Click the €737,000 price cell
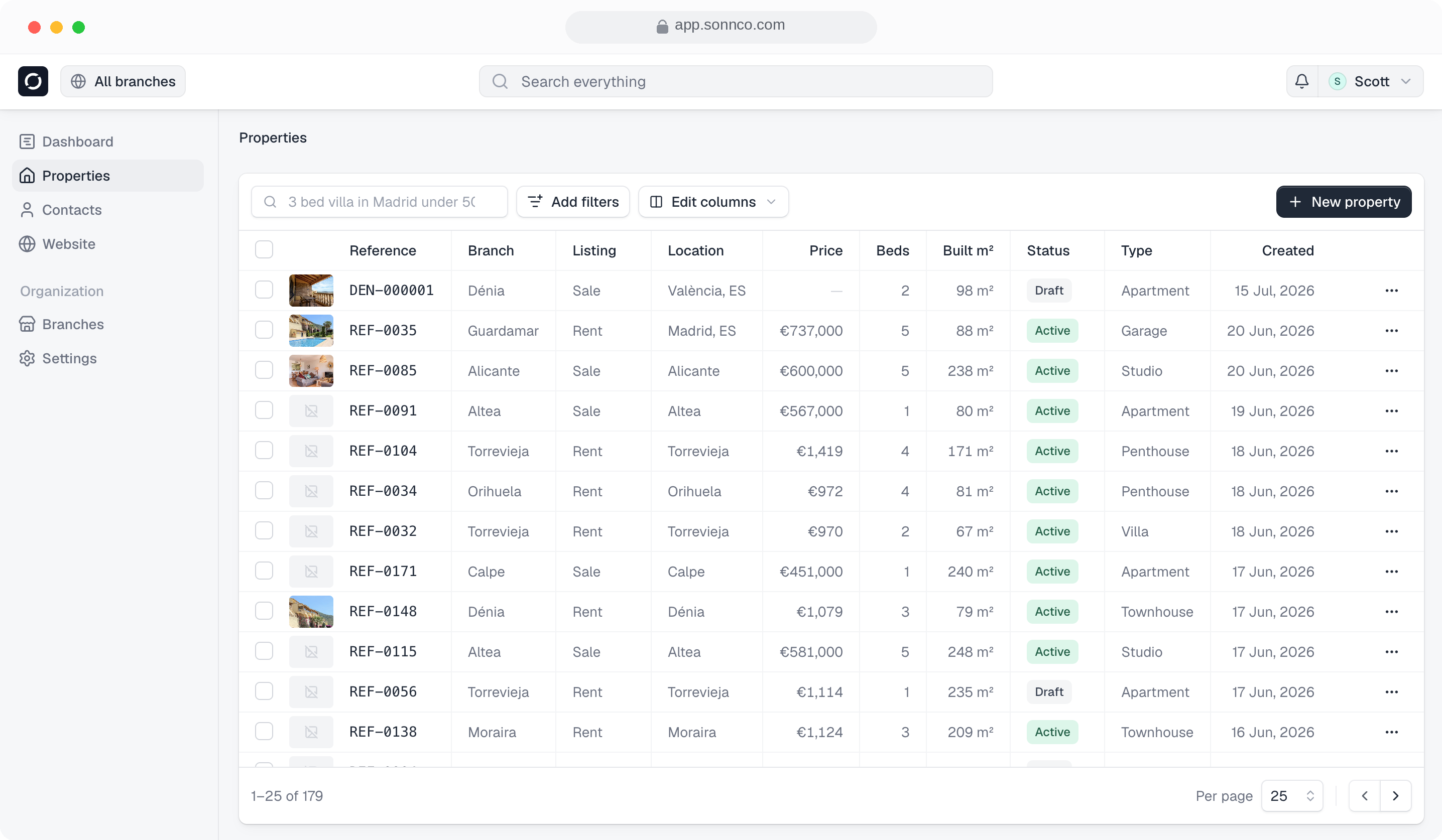 [811, 331]
